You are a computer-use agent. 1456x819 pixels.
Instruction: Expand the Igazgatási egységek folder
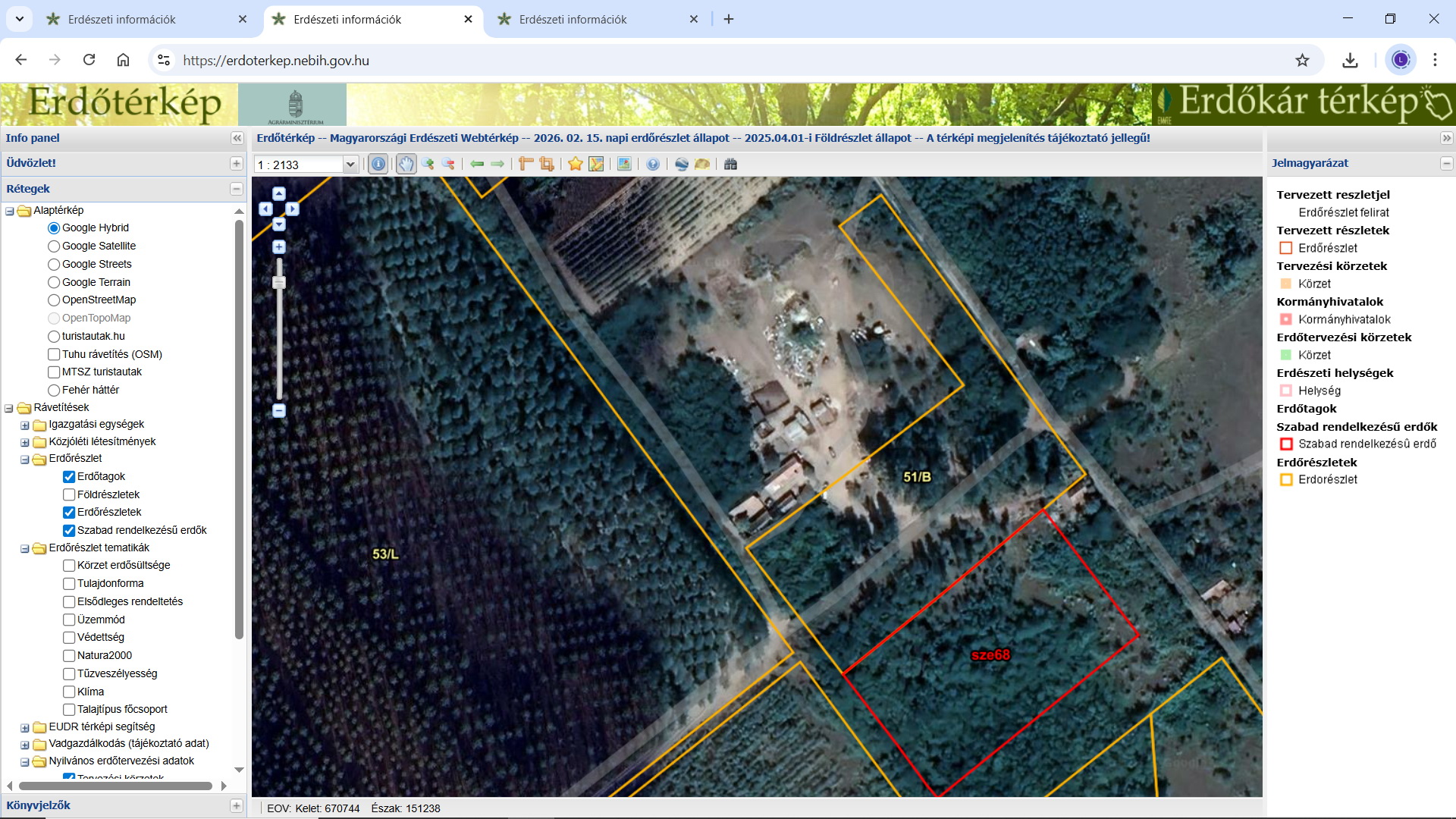(25, 425)
